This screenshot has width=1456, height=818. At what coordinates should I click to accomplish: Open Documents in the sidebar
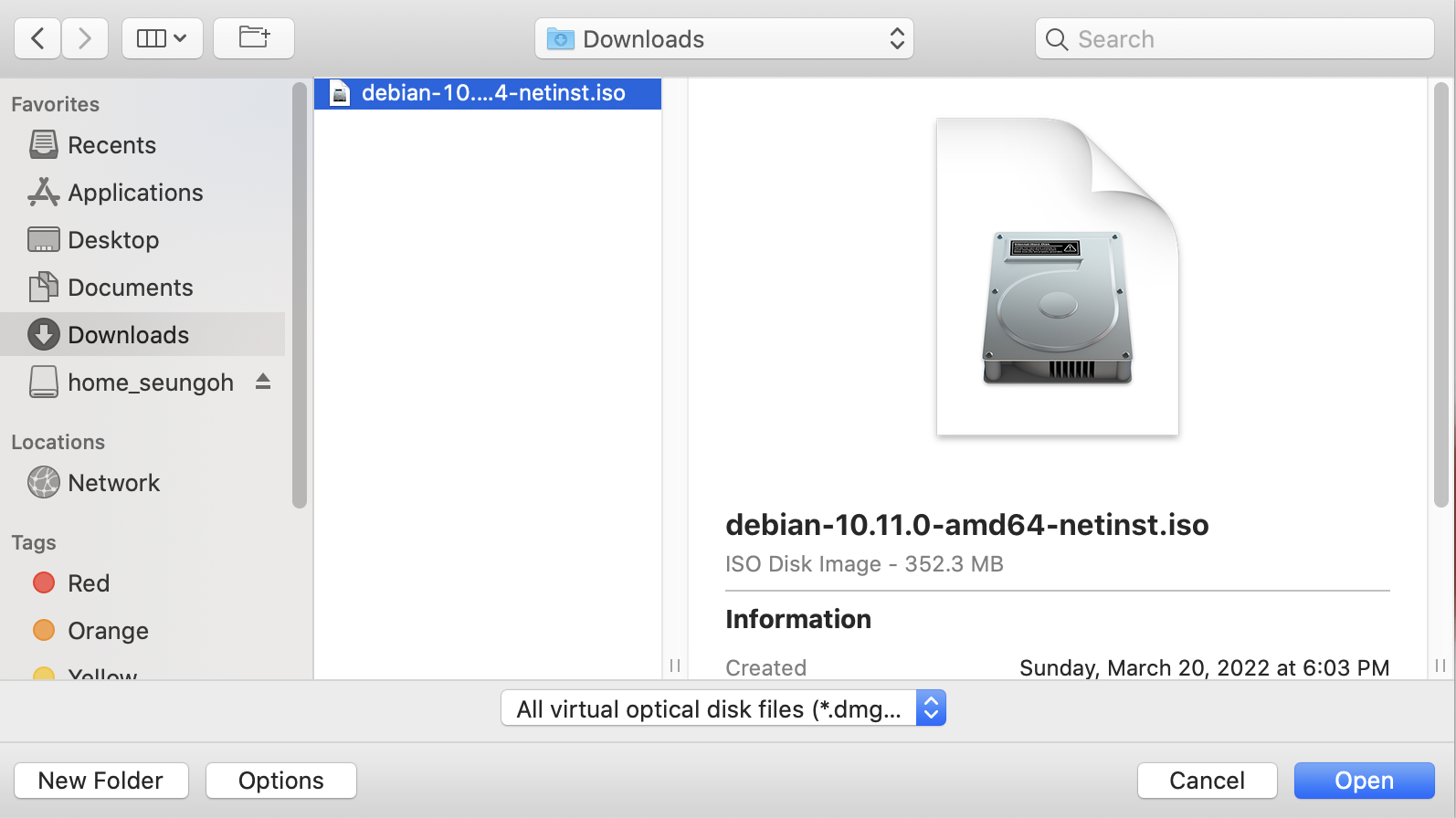(x=142, y=288)
